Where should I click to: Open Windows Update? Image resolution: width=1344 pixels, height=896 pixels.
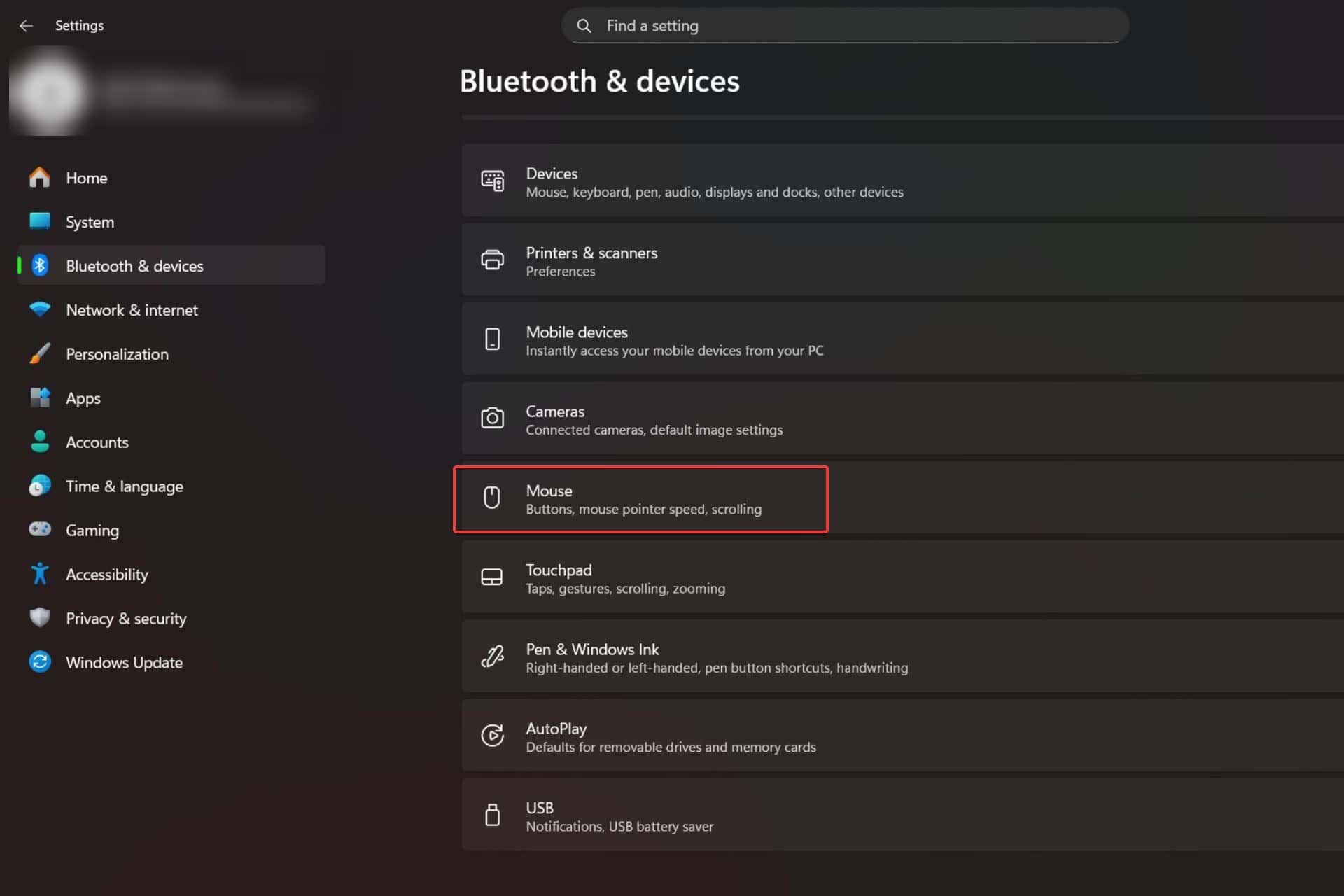[124, 662]
